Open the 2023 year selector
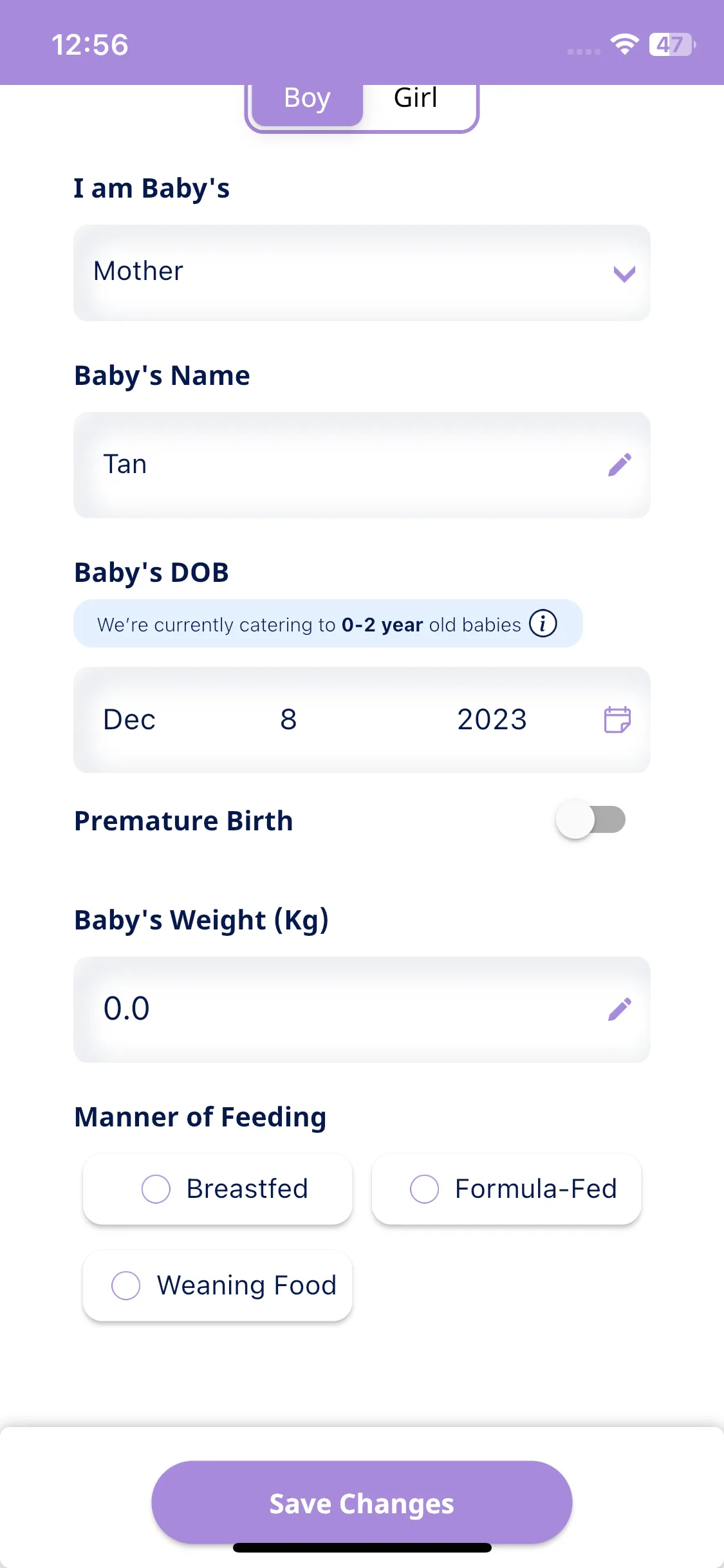 pos(492,720)
